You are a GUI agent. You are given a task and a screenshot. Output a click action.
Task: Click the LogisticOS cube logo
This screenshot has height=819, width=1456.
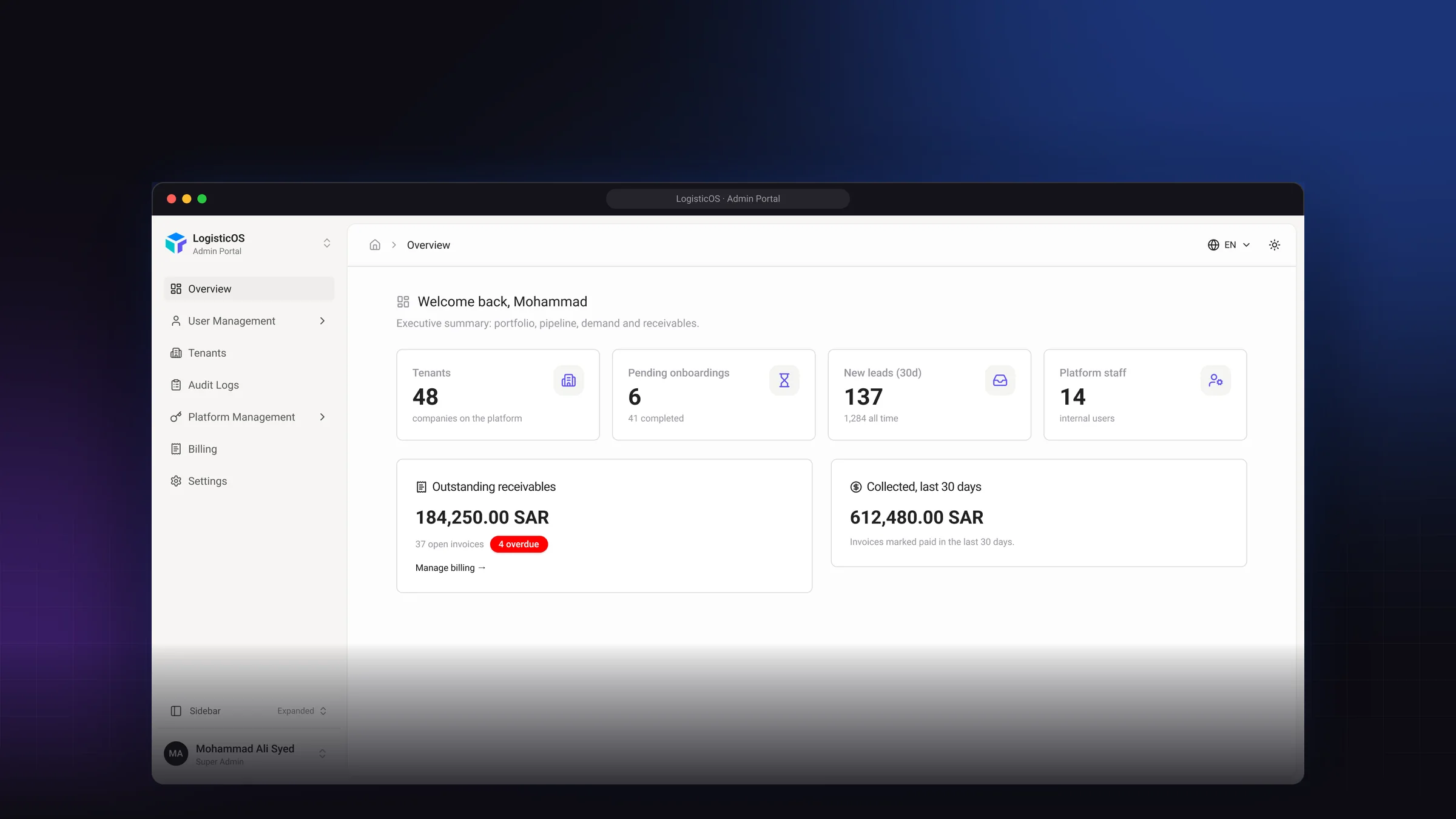pos(176,243)
